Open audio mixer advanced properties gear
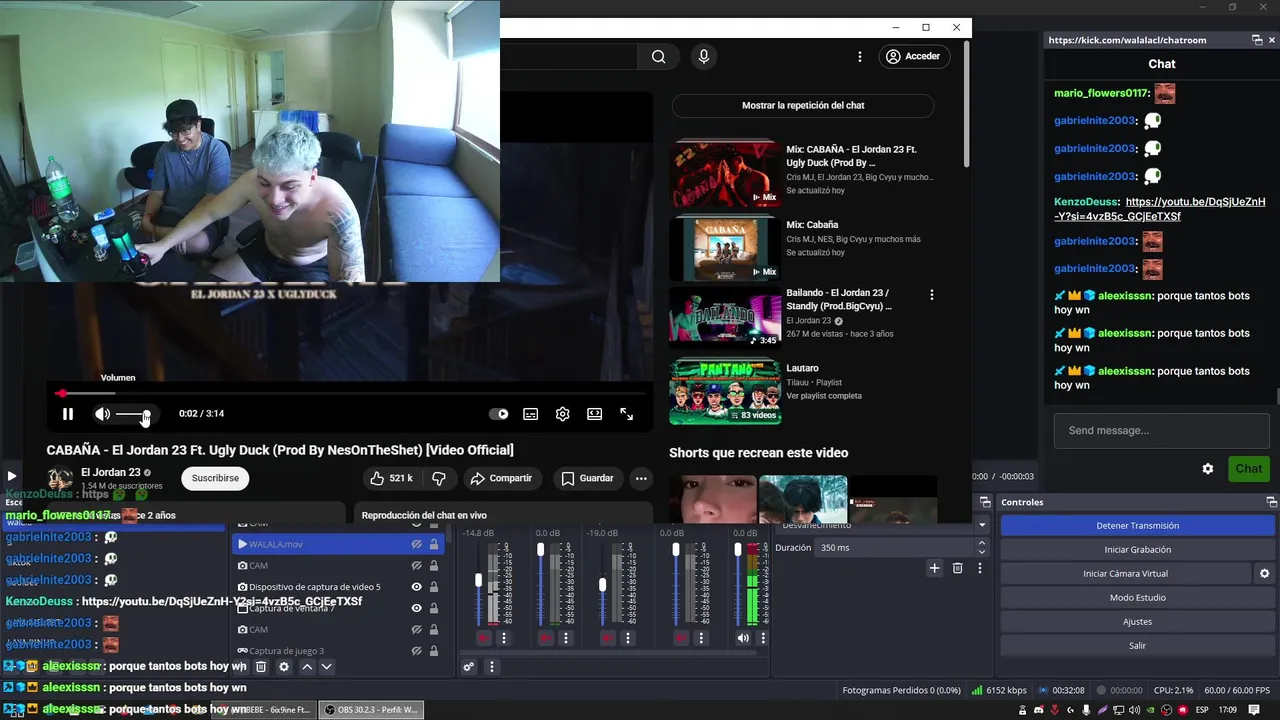This screenshot has width=1280, height=720. click(x=468, y=666)
